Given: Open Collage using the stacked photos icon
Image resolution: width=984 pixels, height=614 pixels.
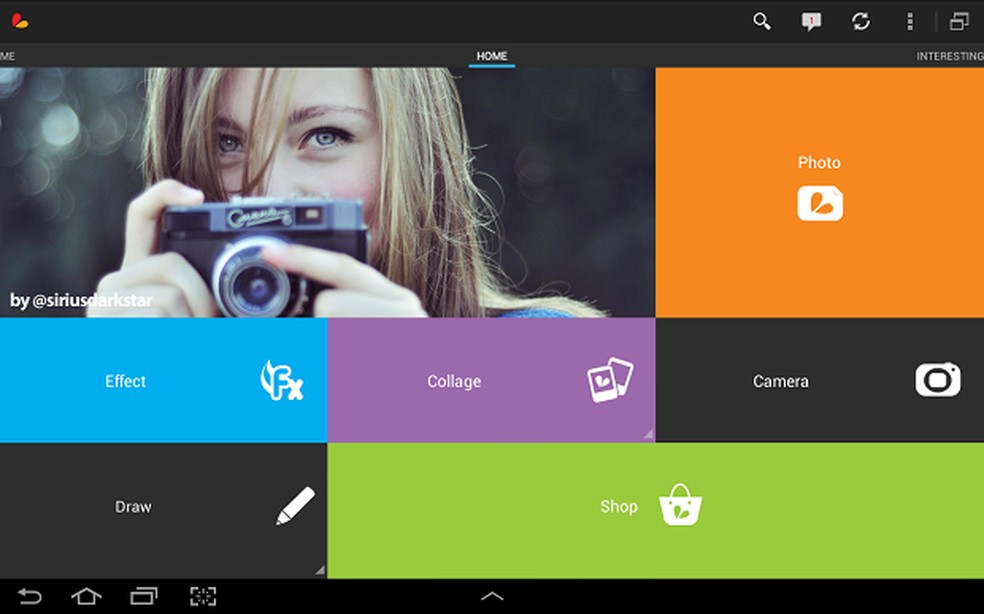Looking at the screenshot, I should [x=610, y=378].
